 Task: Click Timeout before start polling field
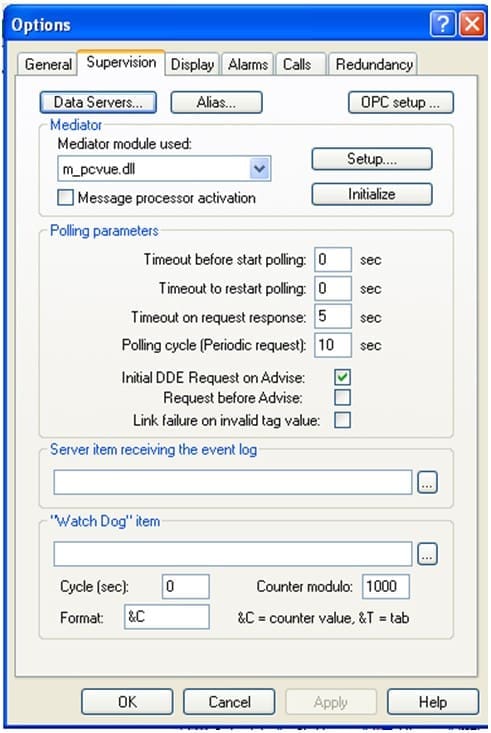tap(332, 259)
